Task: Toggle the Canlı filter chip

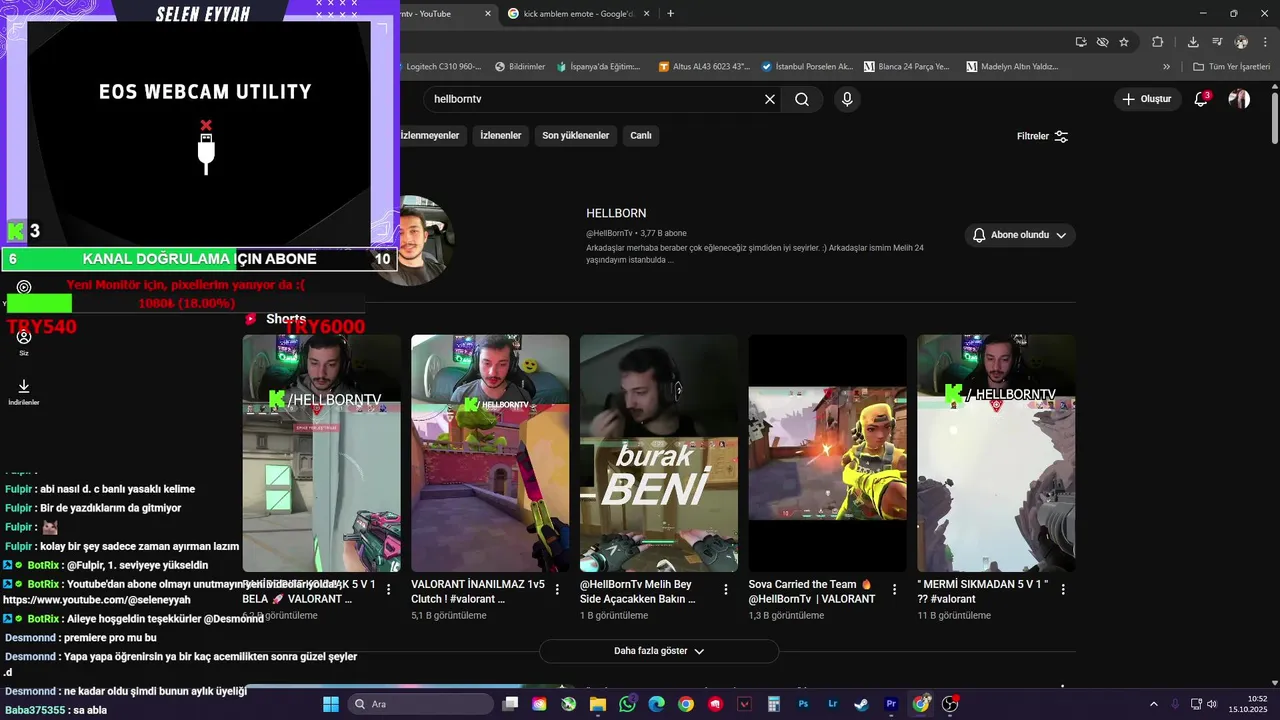Action: pos(640,136)
